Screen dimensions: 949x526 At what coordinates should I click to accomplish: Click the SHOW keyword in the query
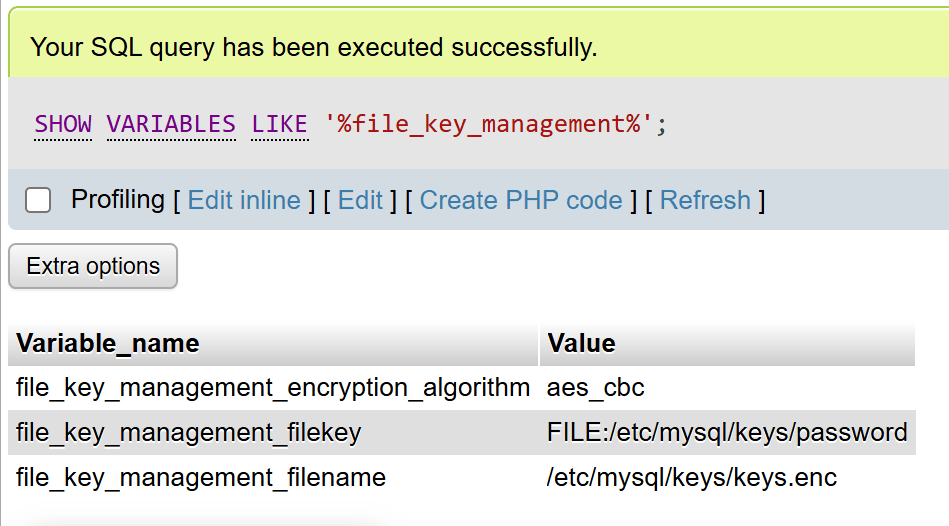point(63,124)
